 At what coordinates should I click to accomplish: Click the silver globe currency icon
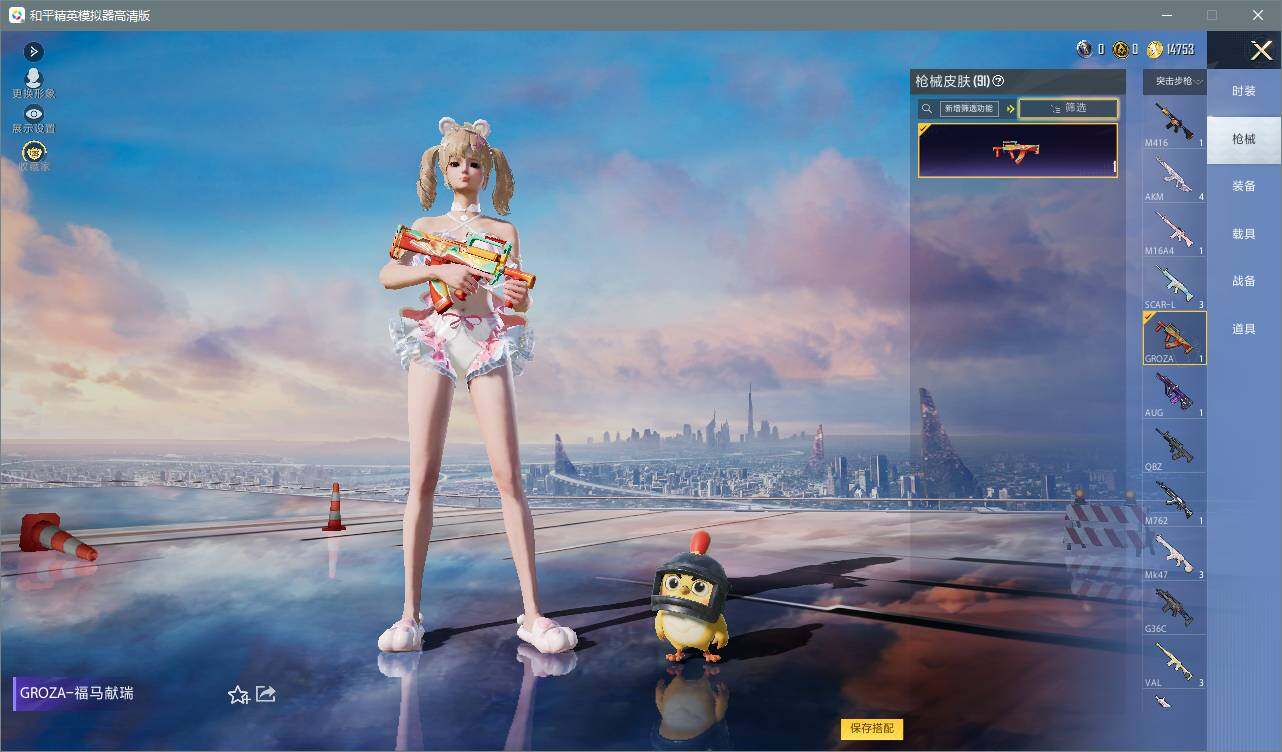pos(1084,49)
